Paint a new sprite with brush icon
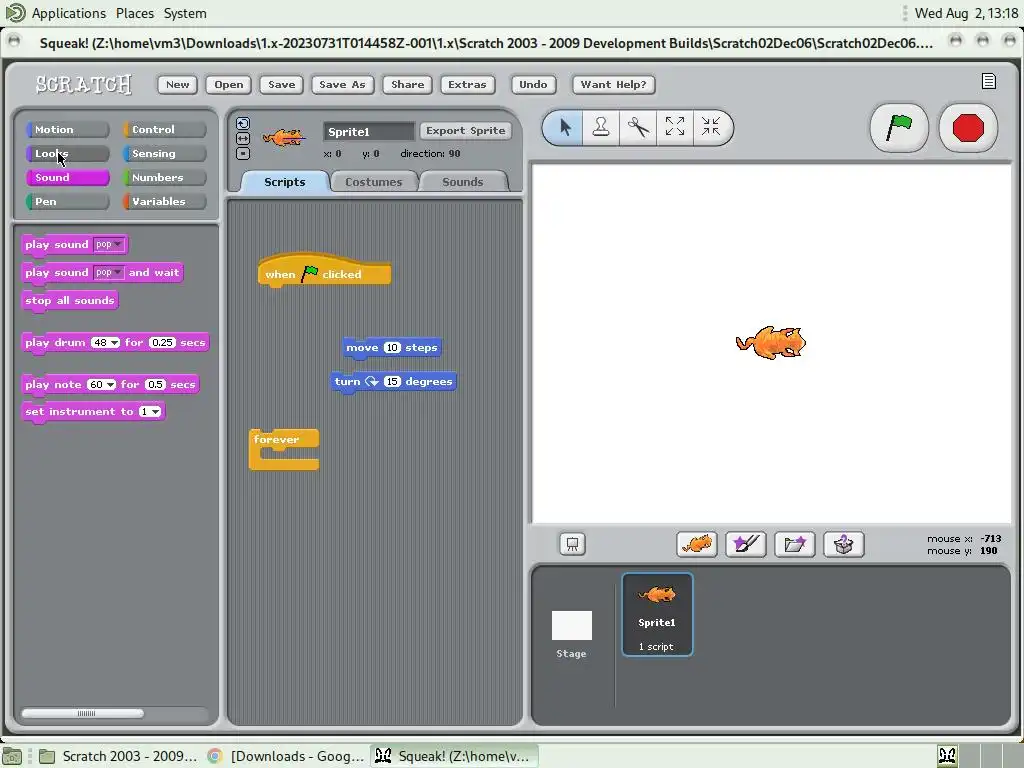This screenshot has height=768, width=1024. [x=746, y=544]
